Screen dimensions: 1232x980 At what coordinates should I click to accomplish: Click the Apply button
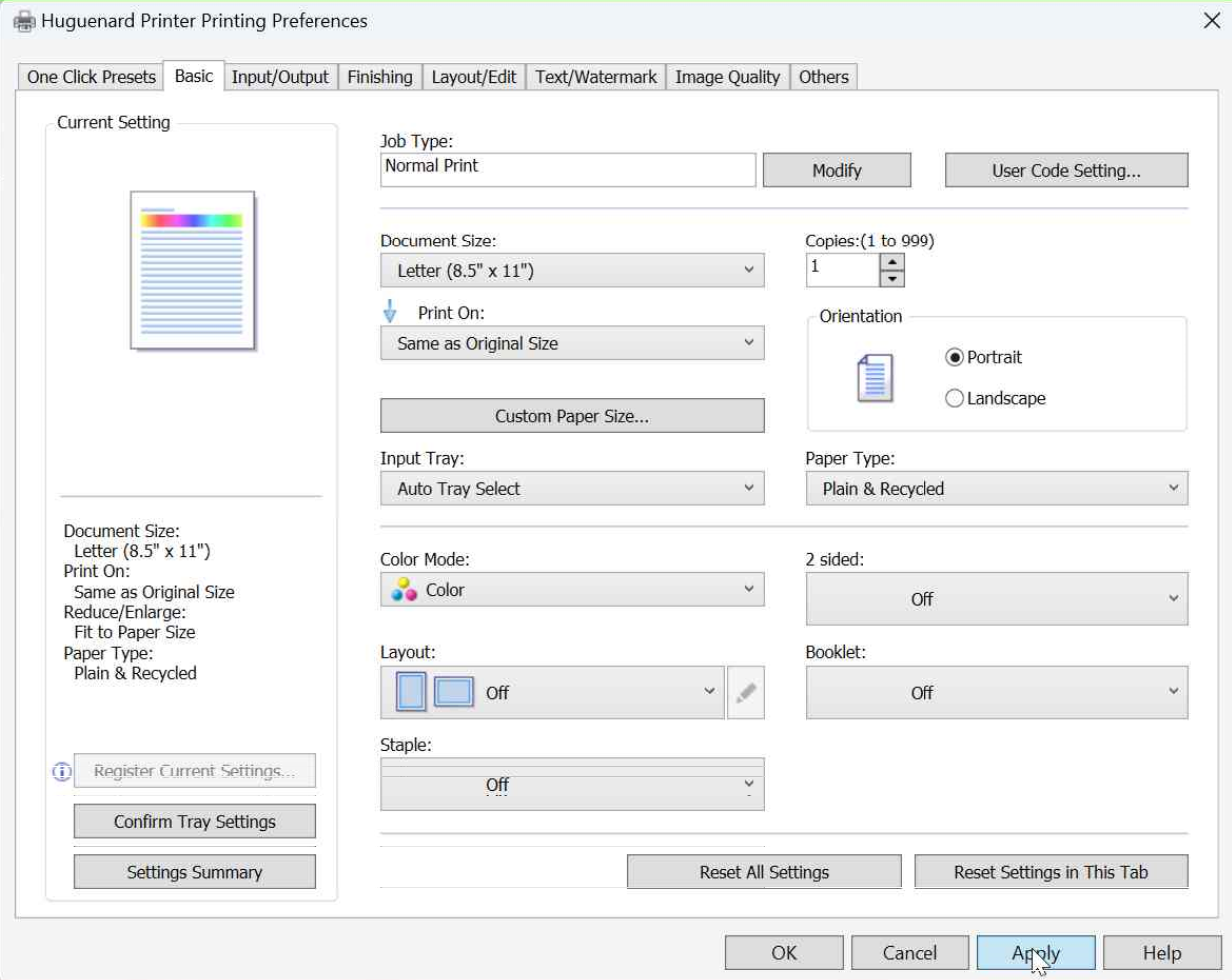click(1036, 953)
